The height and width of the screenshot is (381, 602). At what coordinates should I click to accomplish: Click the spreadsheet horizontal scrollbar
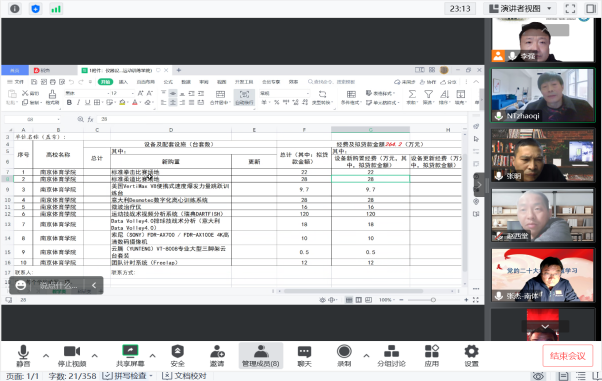pyautogui.click(x=353, y=291)
